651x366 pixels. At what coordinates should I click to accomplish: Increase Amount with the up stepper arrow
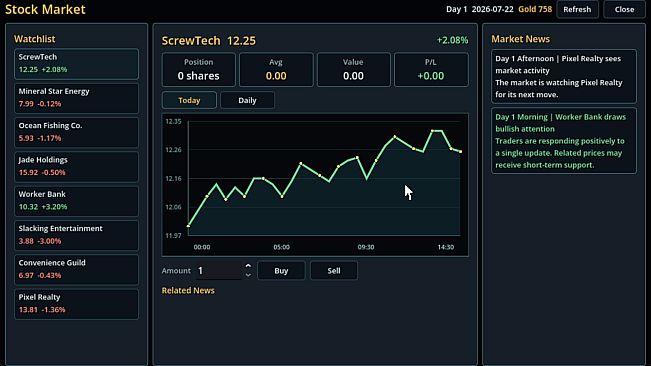pyautogui.click(x=248, y=266)
